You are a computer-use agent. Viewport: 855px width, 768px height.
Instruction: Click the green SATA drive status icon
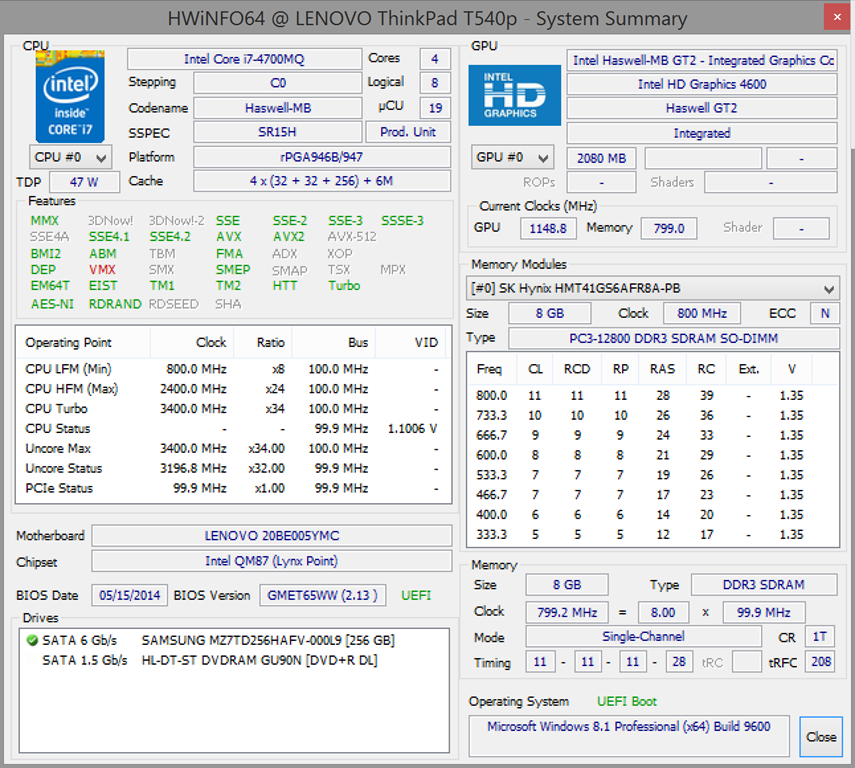(x=31, y=640)
